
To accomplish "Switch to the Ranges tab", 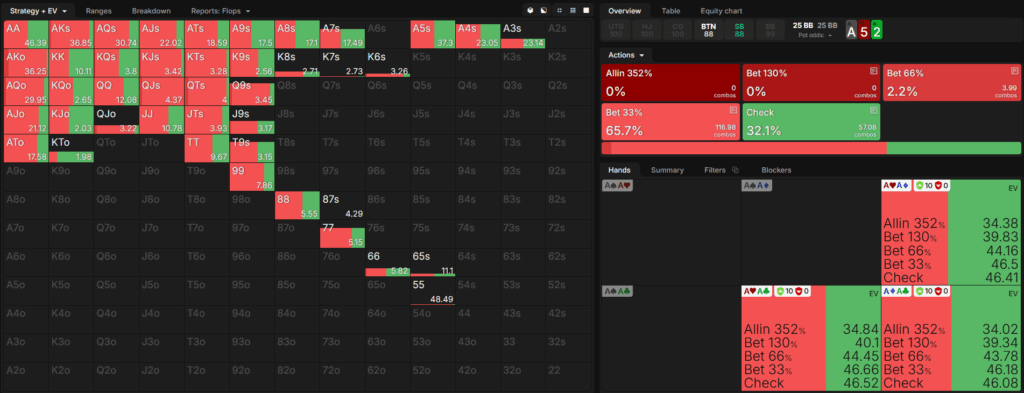I will tap(99, 11).
